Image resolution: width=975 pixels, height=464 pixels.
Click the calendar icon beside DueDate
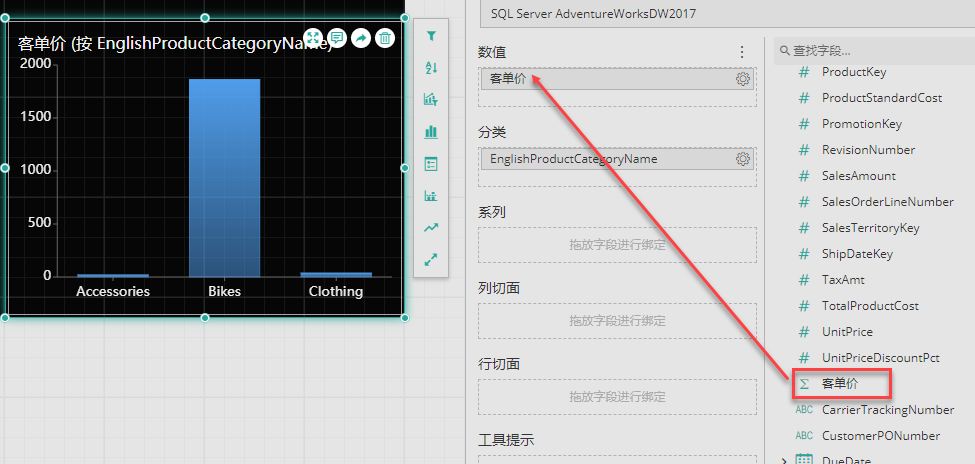pos(805,460)
